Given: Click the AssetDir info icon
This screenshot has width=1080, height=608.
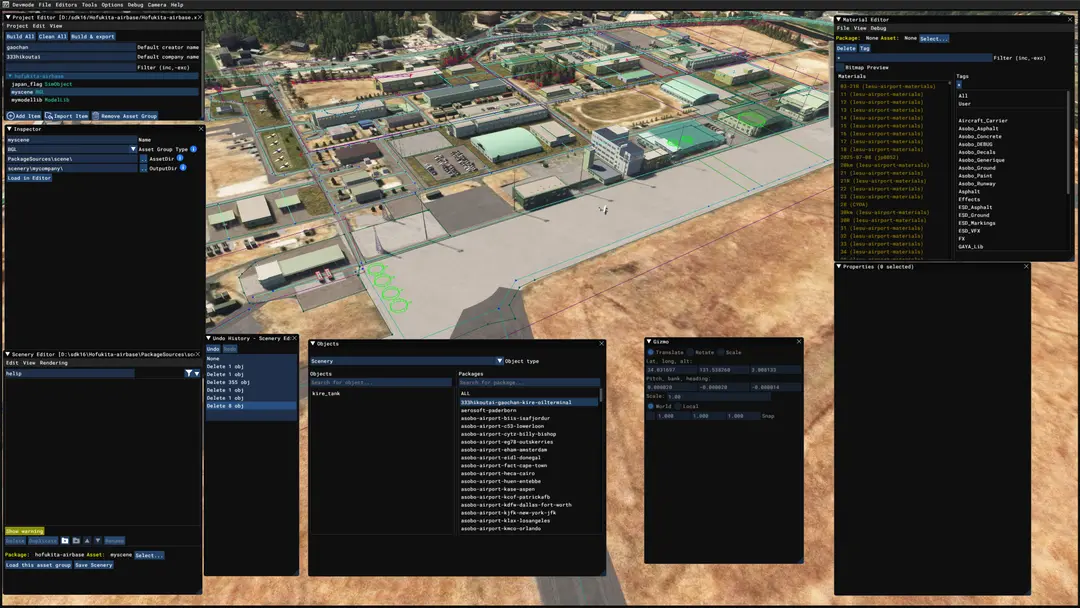Looking at the screenshot, I should click(x=180, y=158).
